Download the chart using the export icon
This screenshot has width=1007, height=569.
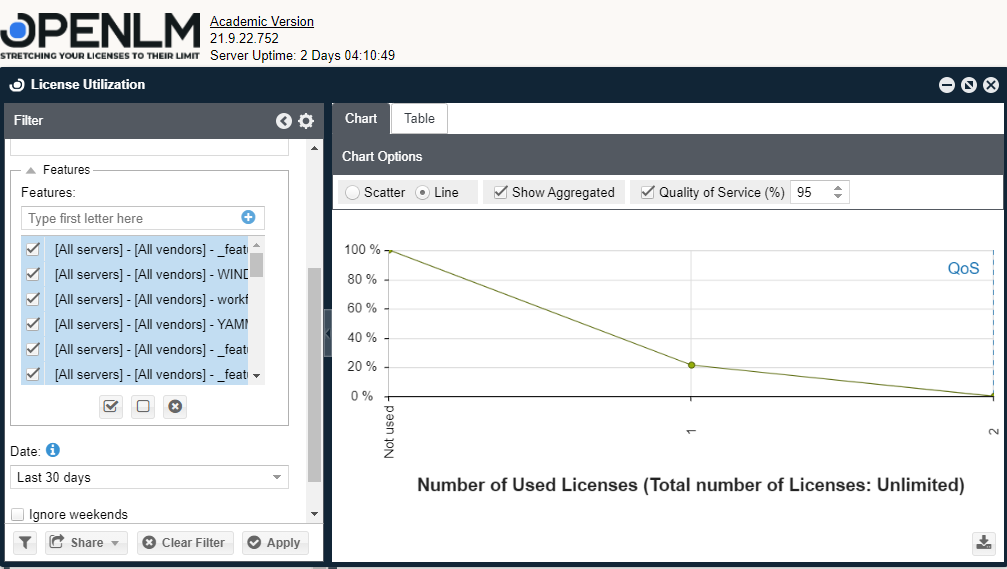click(984, 543)
